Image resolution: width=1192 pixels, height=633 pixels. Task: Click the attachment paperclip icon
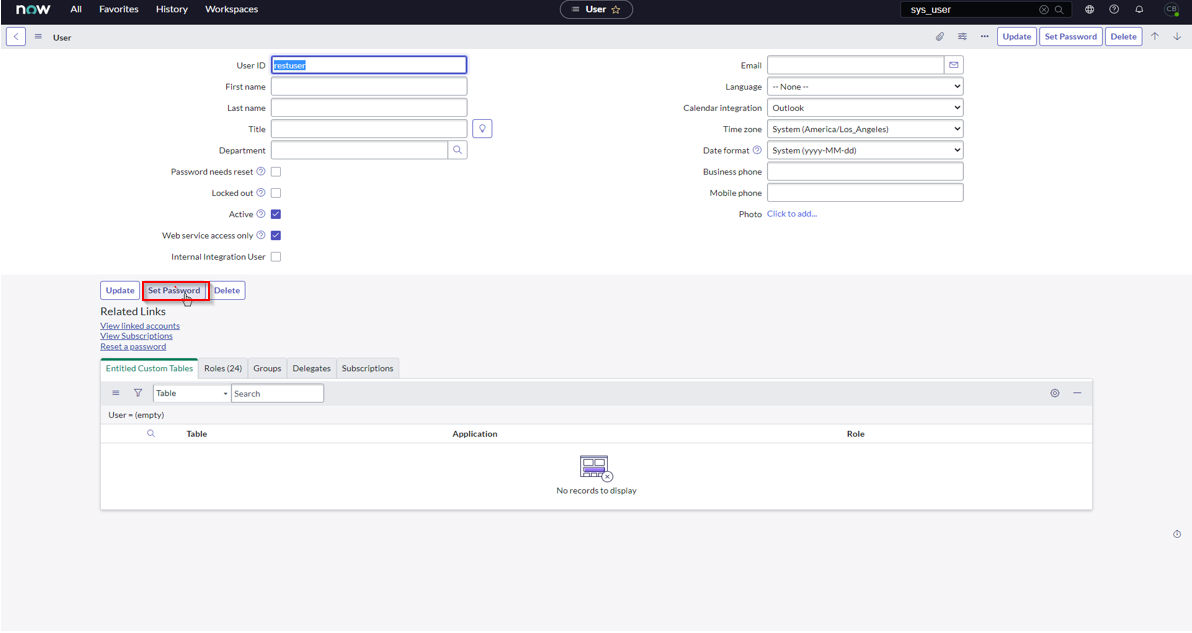pos(940,37)
